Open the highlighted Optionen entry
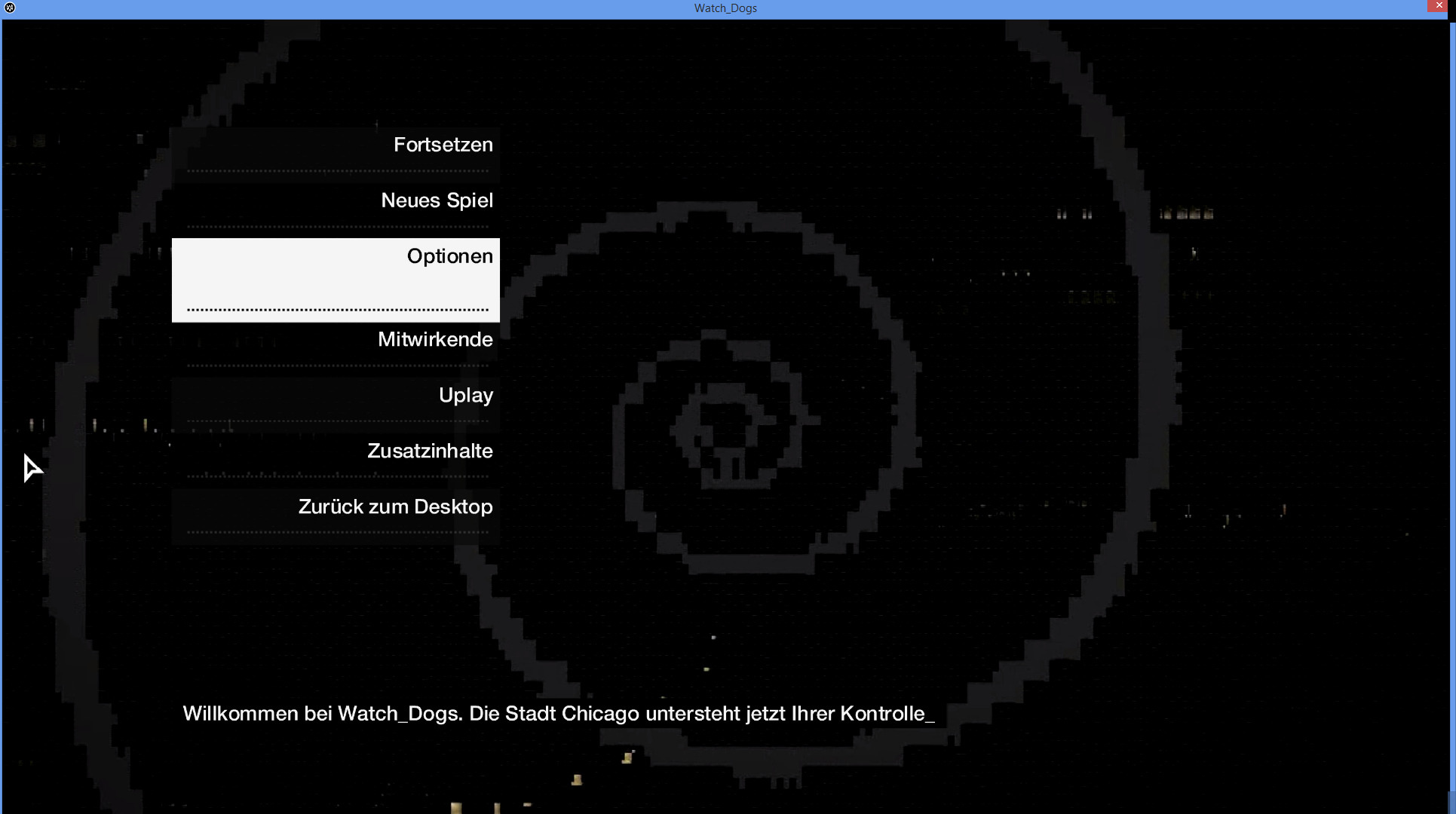1456x814 pixels. pyautogui.click(x=449, y=256)
